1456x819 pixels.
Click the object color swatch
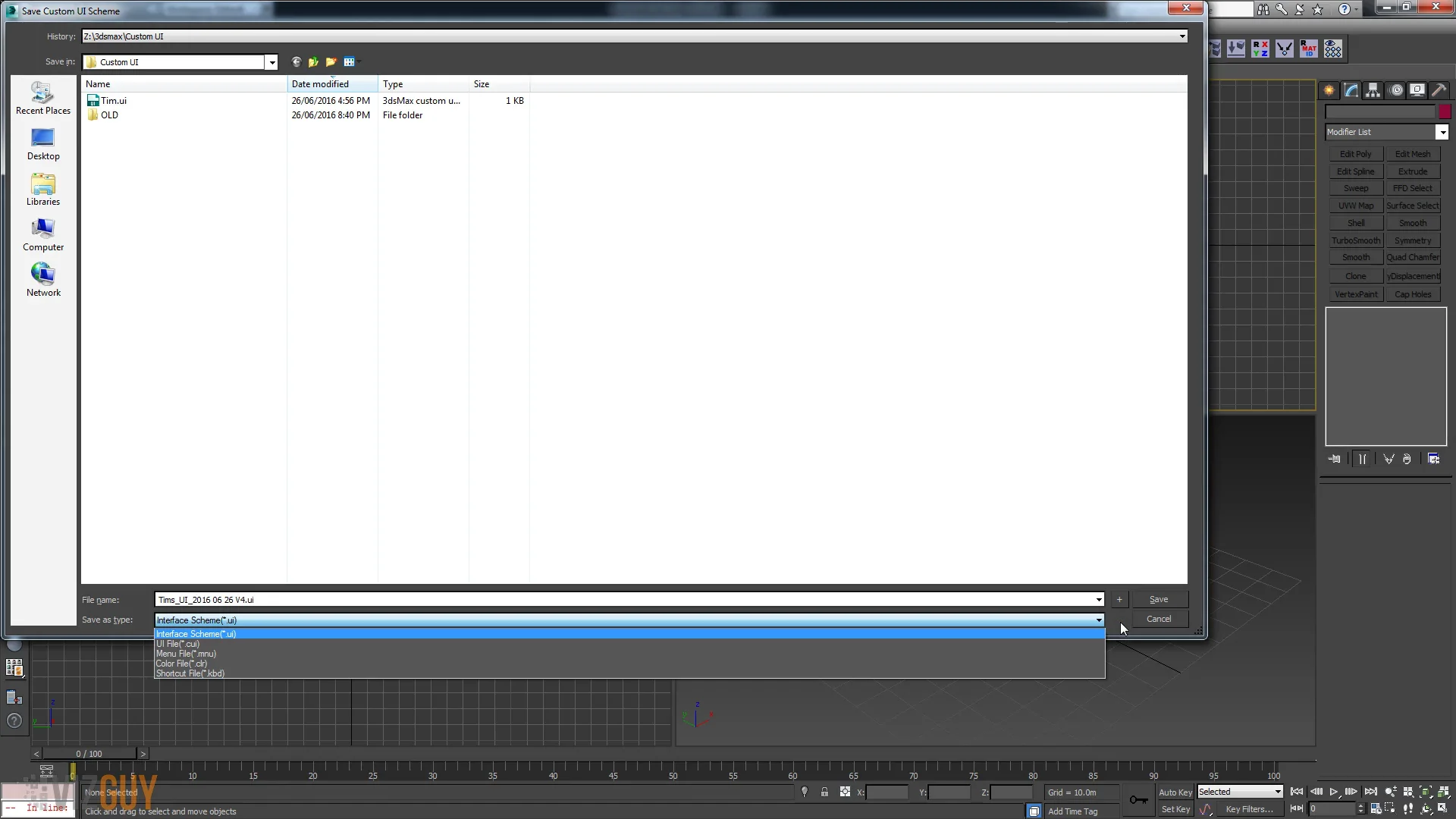[x=1445, y=111]
